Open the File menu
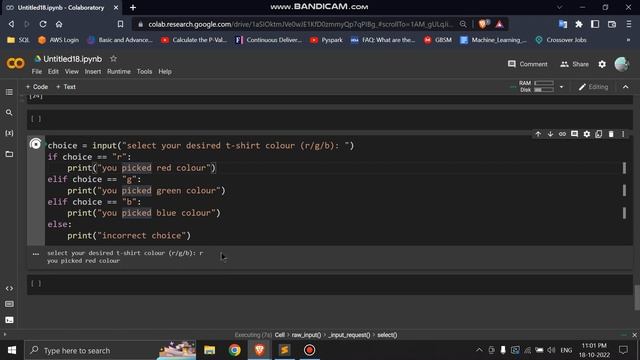 point(37,71)
